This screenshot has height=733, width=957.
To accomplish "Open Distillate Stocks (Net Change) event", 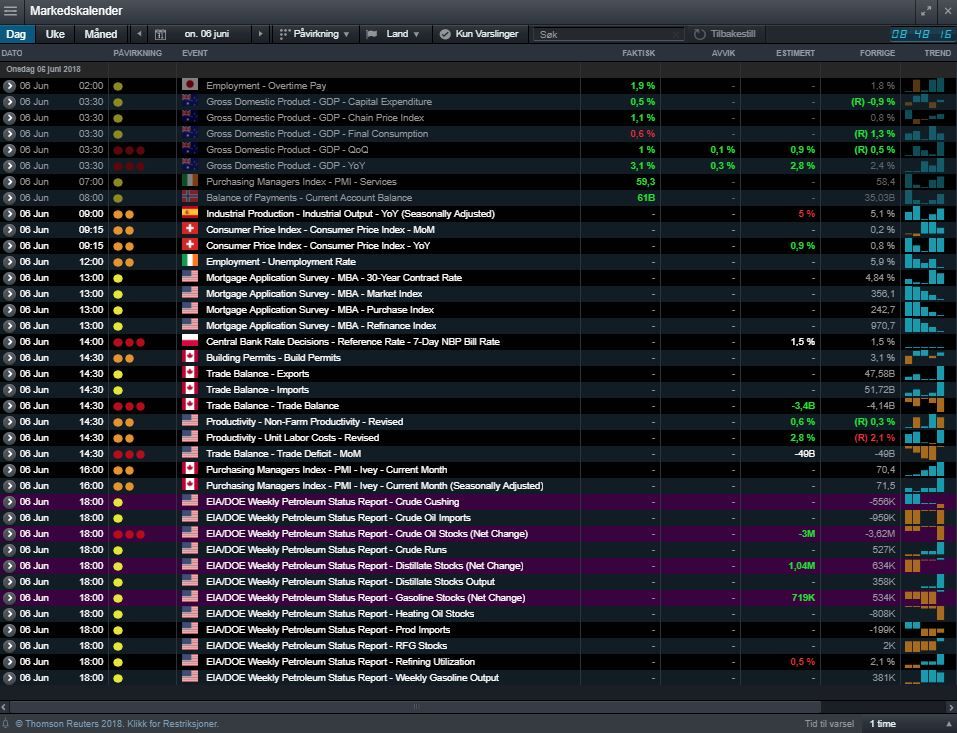I will pos(364,566).
